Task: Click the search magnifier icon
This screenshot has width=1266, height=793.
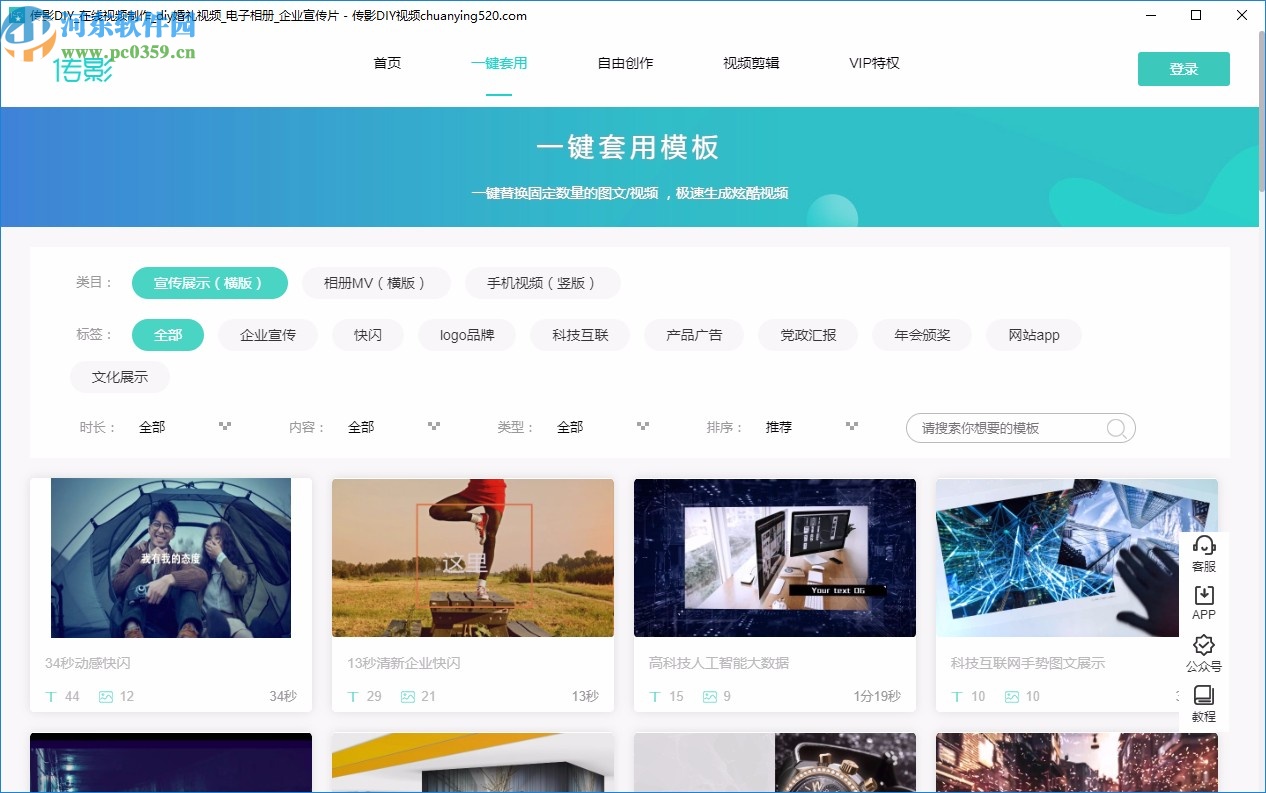Action: [1117, 428]
